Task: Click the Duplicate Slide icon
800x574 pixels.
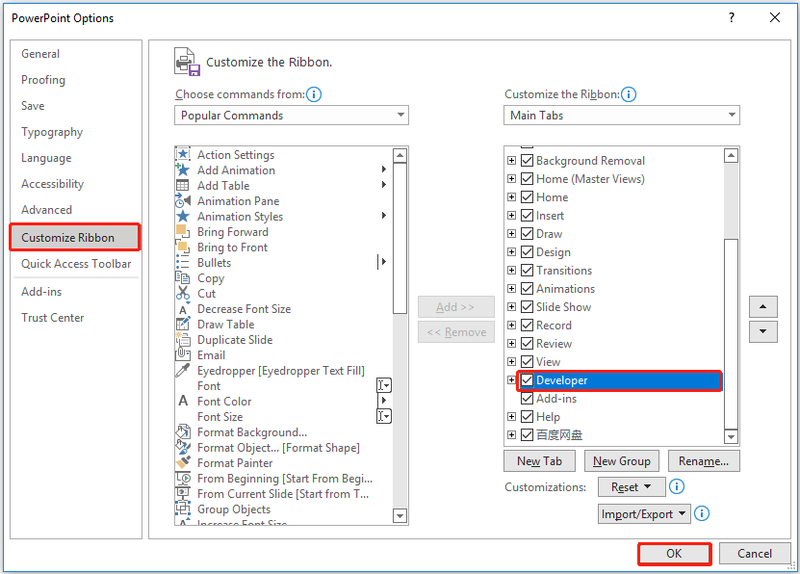Action: coord(183,339)
